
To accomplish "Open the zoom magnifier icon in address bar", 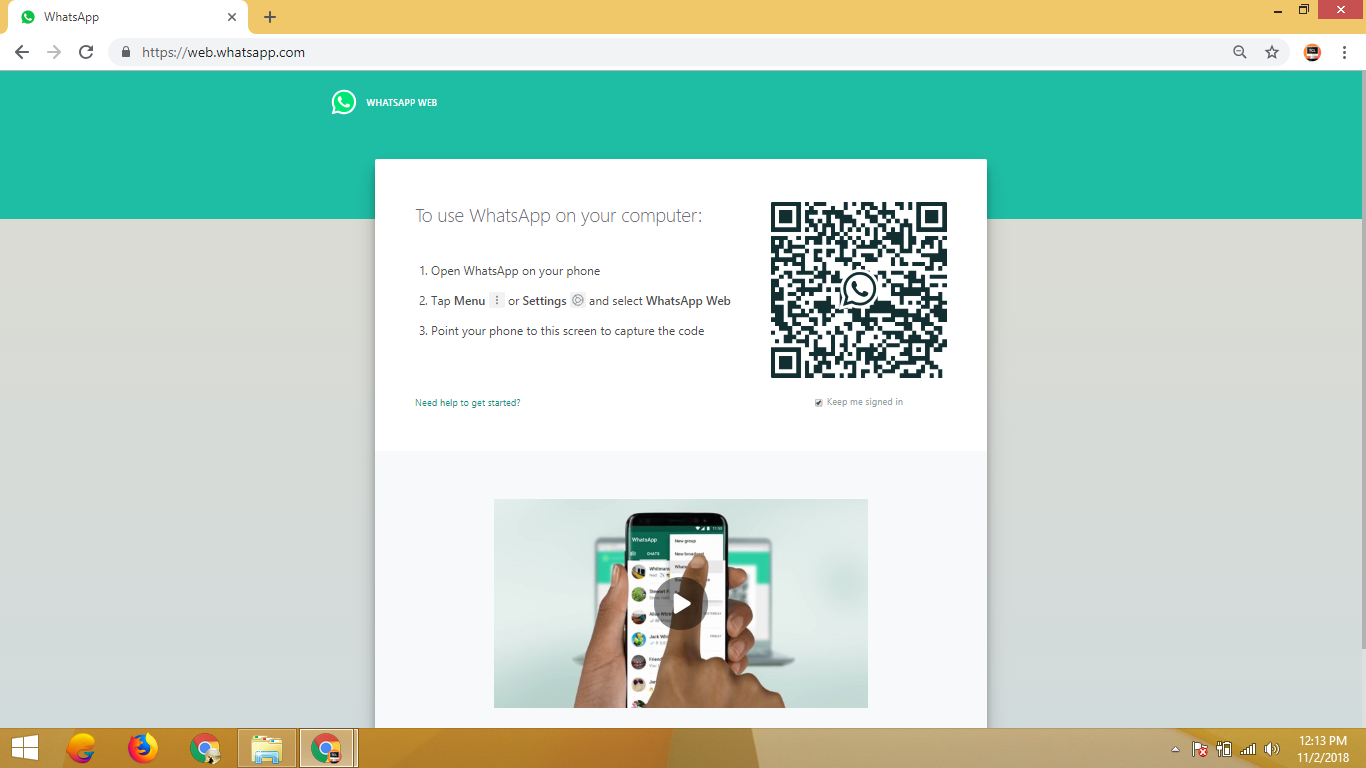I will pos(1240,52).
